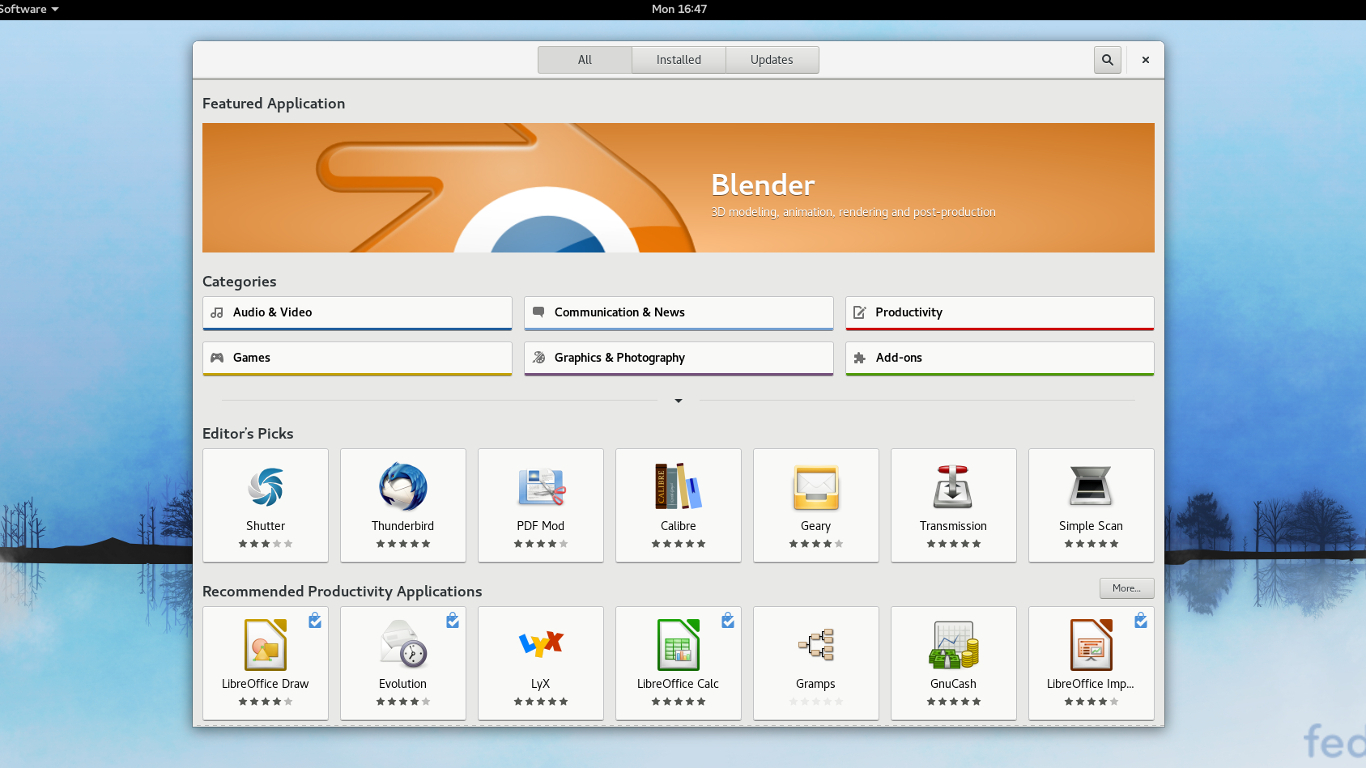
Task: Click installed badge on LibreOffice Impress
Action: 1141,620
